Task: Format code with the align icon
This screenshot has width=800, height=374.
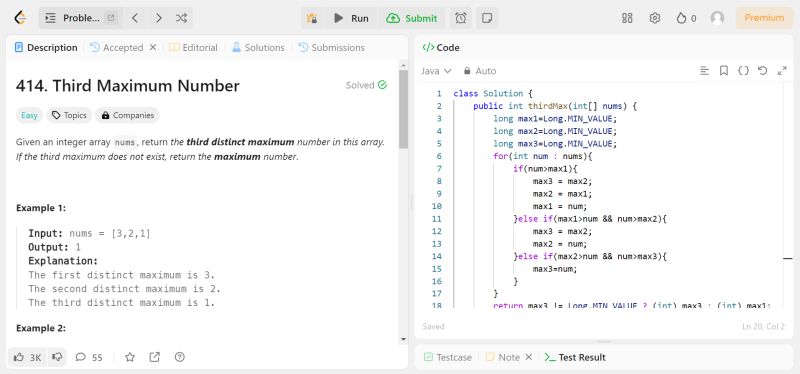Action: click(x=705, y=71)
